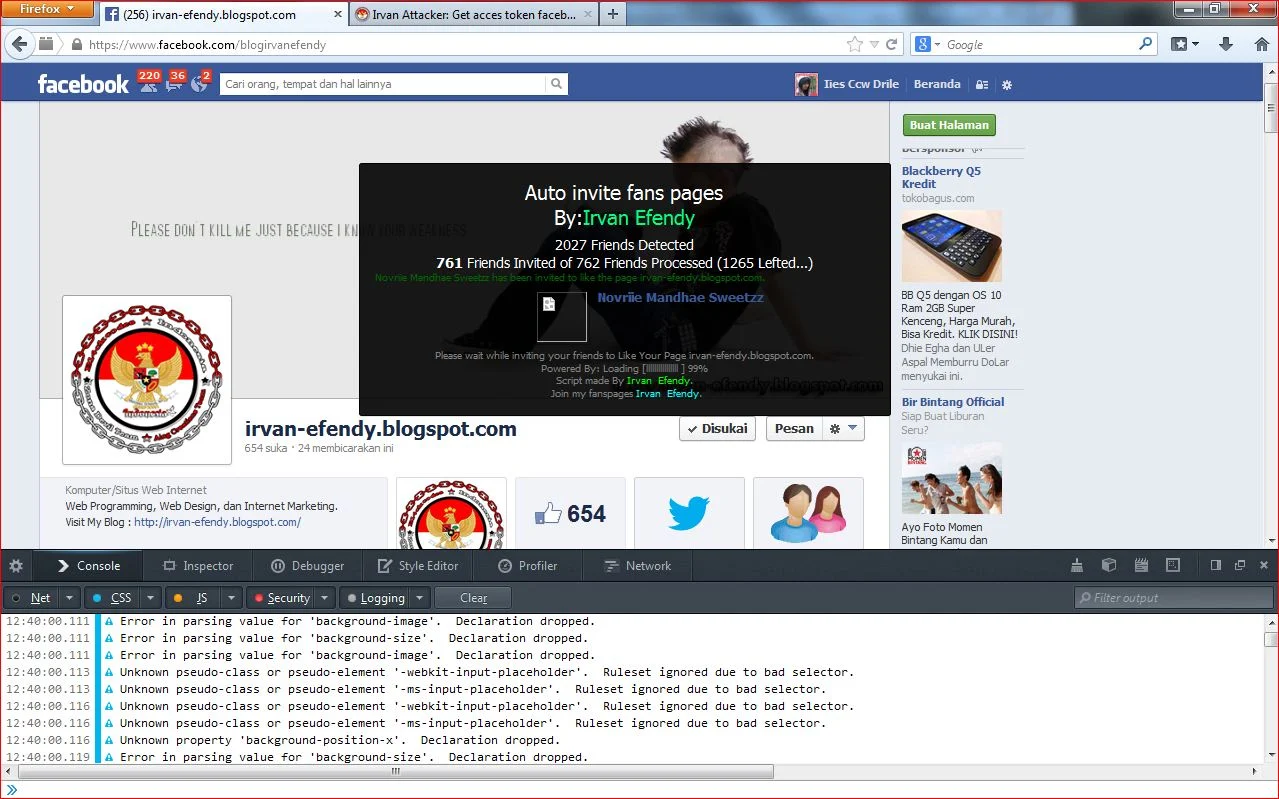Open Facebook notifications globe icon
1279x799 pixels.
pos(199,85)
